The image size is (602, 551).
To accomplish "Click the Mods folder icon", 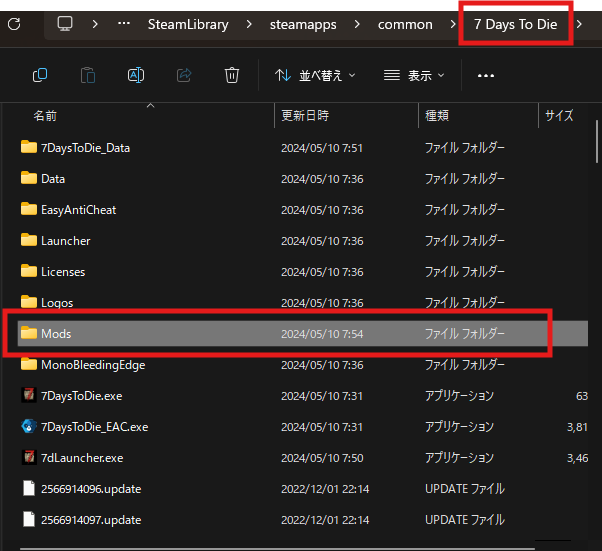I will coord(29,333).
